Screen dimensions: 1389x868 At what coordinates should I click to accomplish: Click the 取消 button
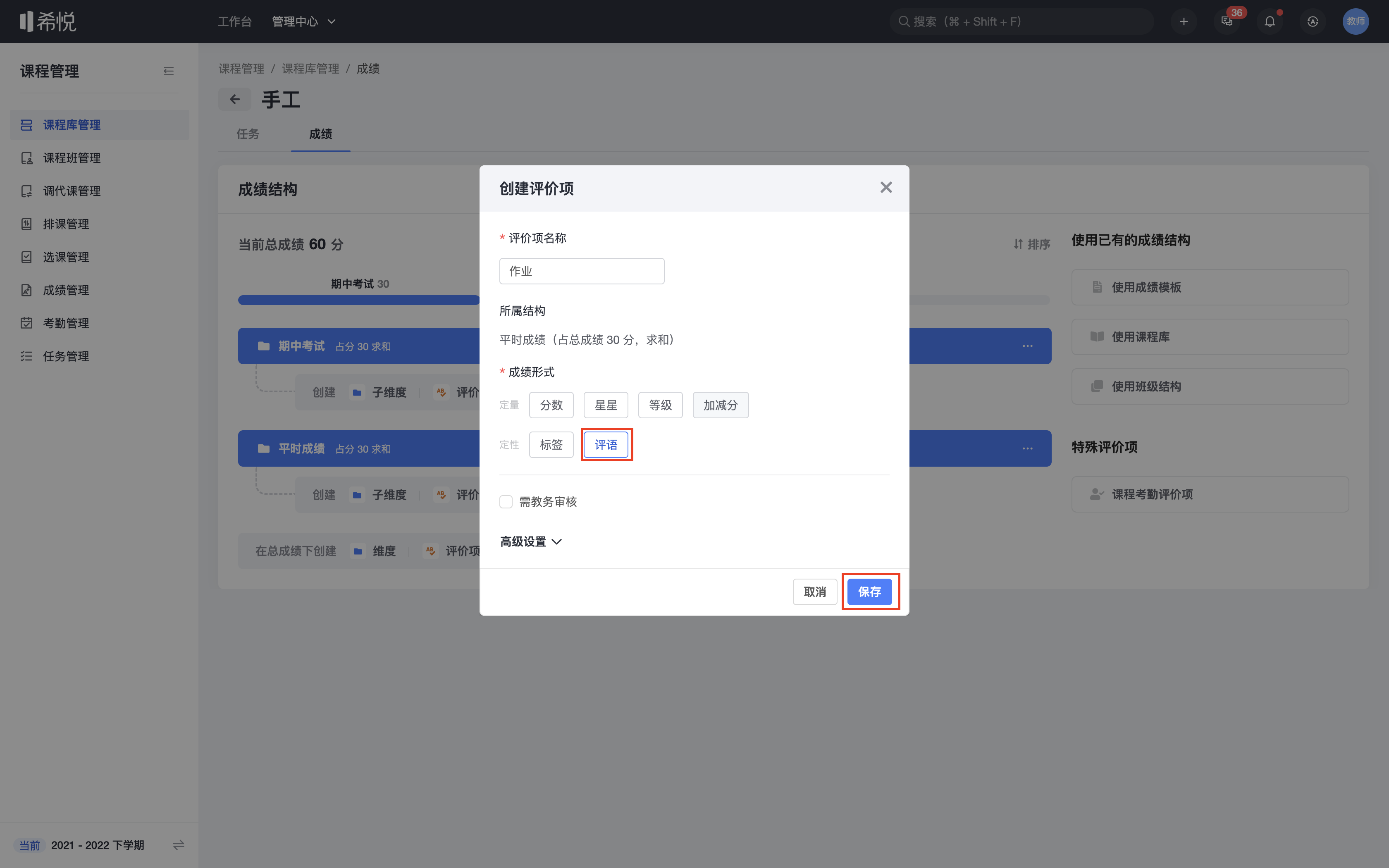(814, 592)
